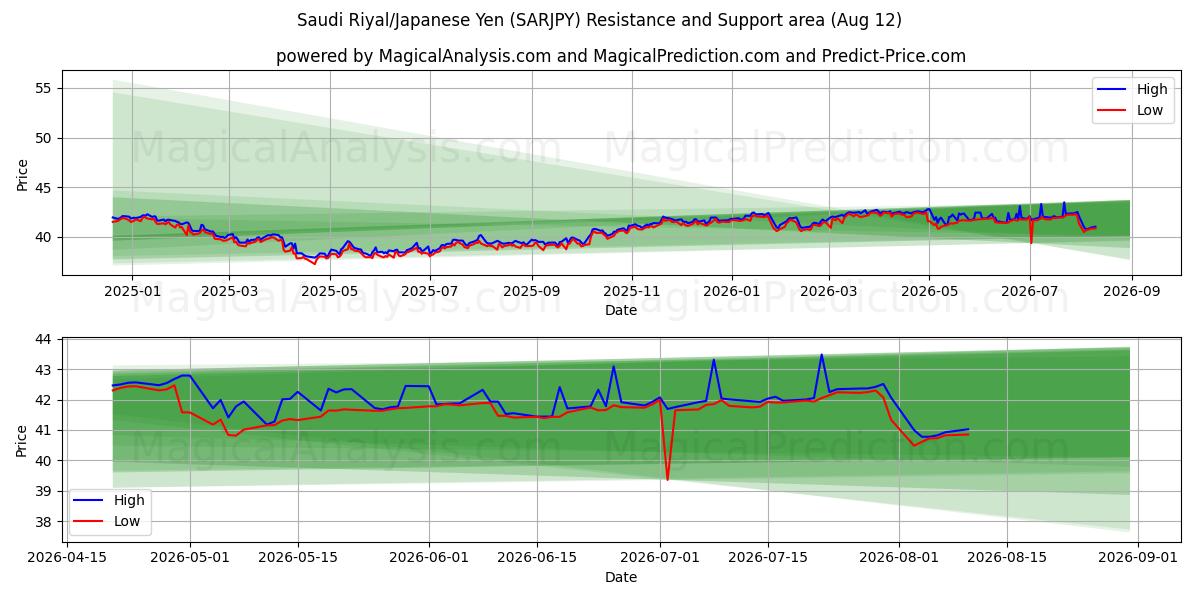
Task: Click the '2025-05' tick label on the top chart
Action: [329, 291]
